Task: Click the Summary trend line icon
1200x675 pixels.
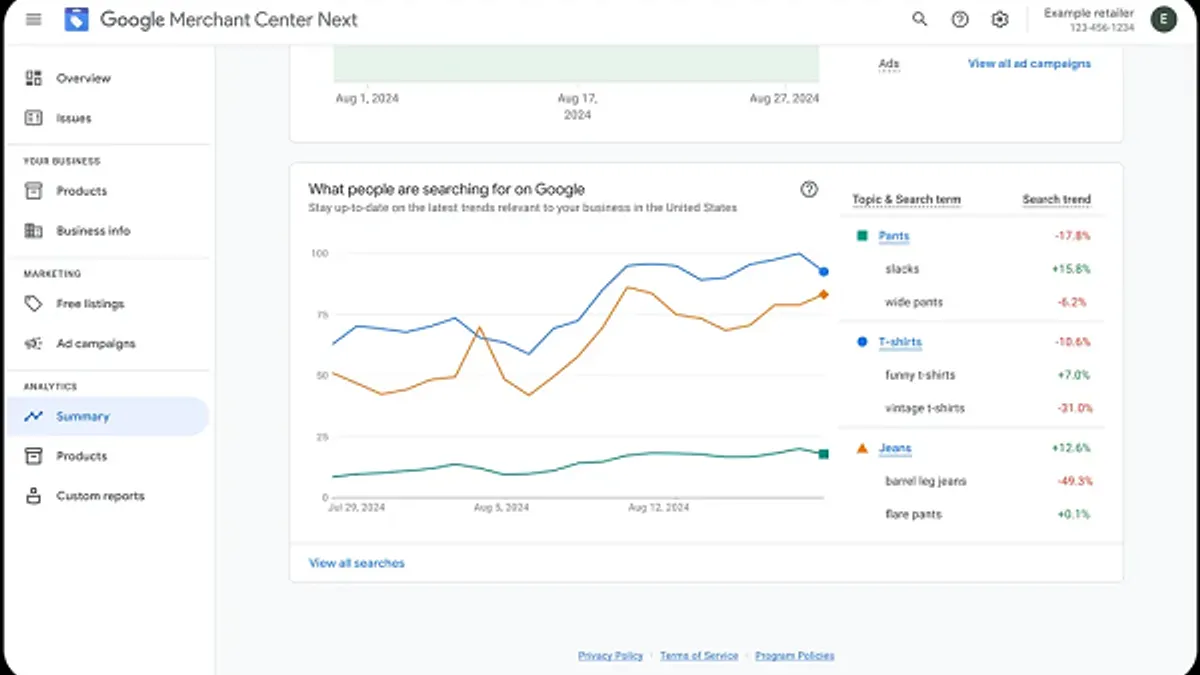Action: pyautogui.click(x=34, y=417)
